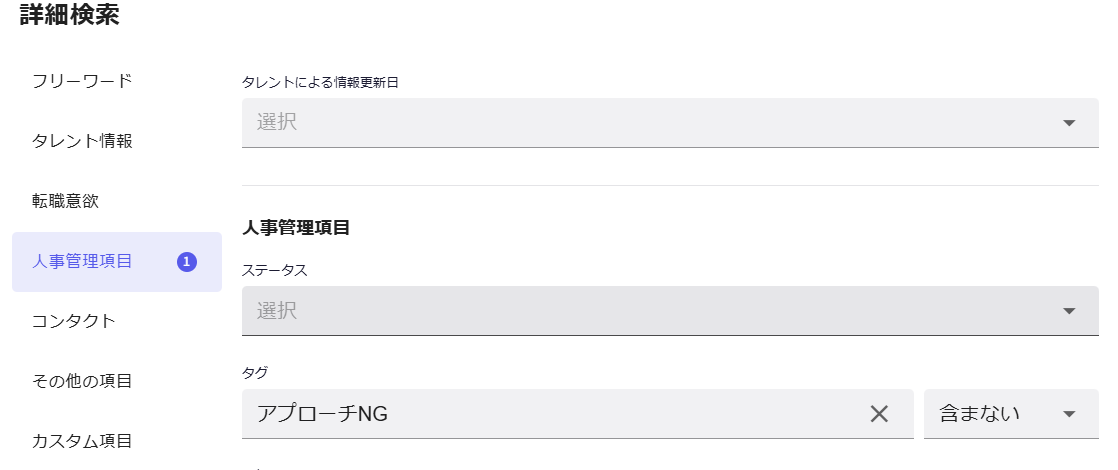Click the ステータス field label
Image resolution: width=1118 pixels, height=470 pixels.
275,270
